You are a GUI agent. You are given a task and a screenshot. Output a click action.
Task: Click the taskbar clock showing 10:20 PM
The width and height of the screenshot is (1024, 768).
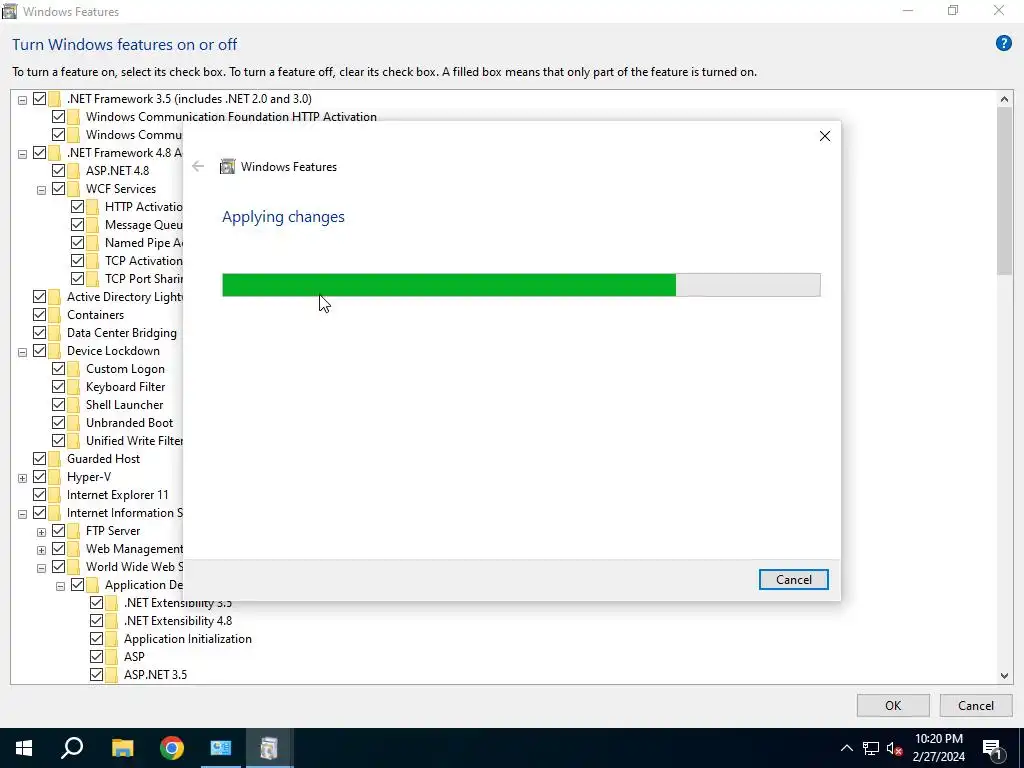[x=938, y=748]
